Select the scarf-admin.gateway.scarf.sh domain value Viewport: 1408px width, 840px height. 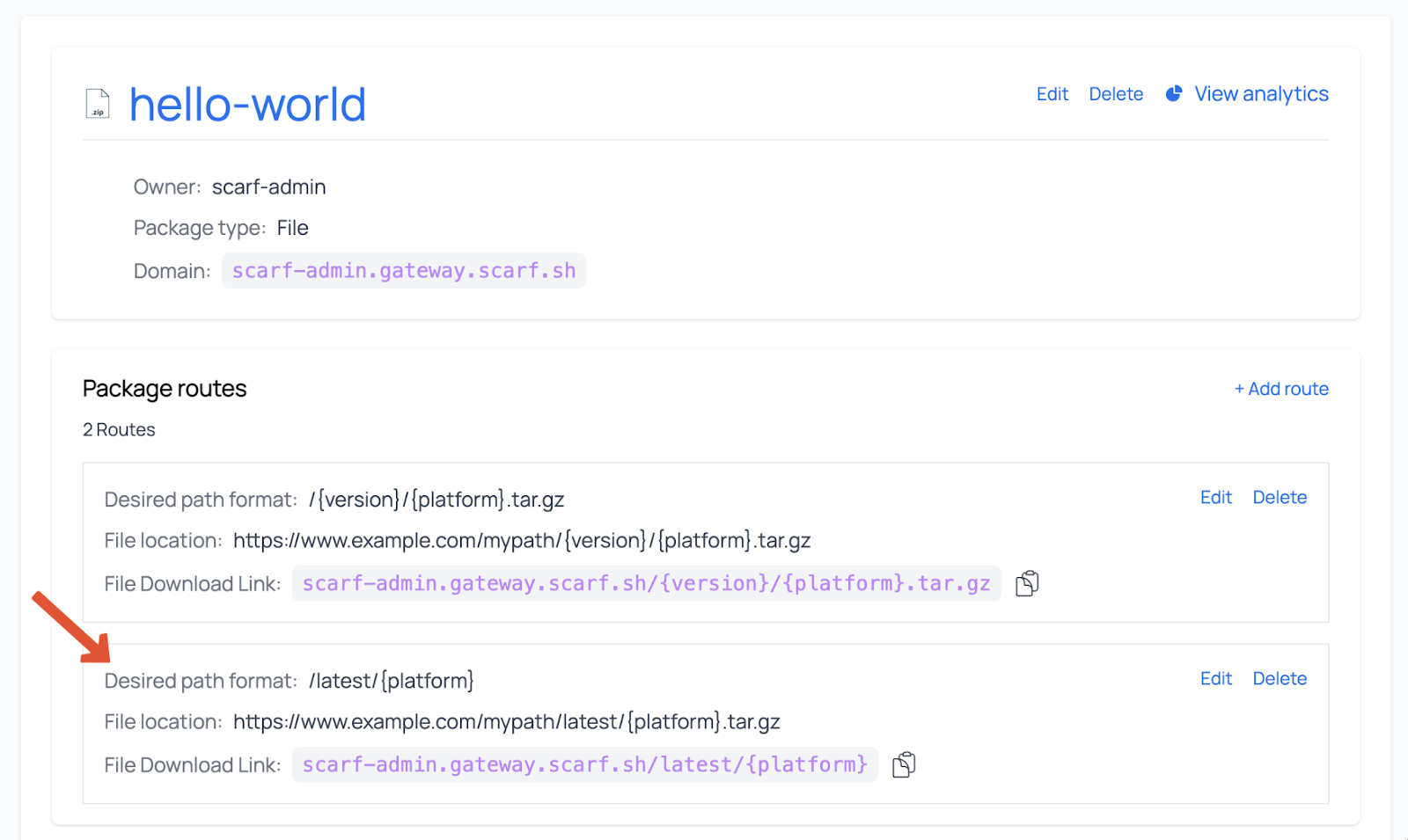tap(403, 271)
